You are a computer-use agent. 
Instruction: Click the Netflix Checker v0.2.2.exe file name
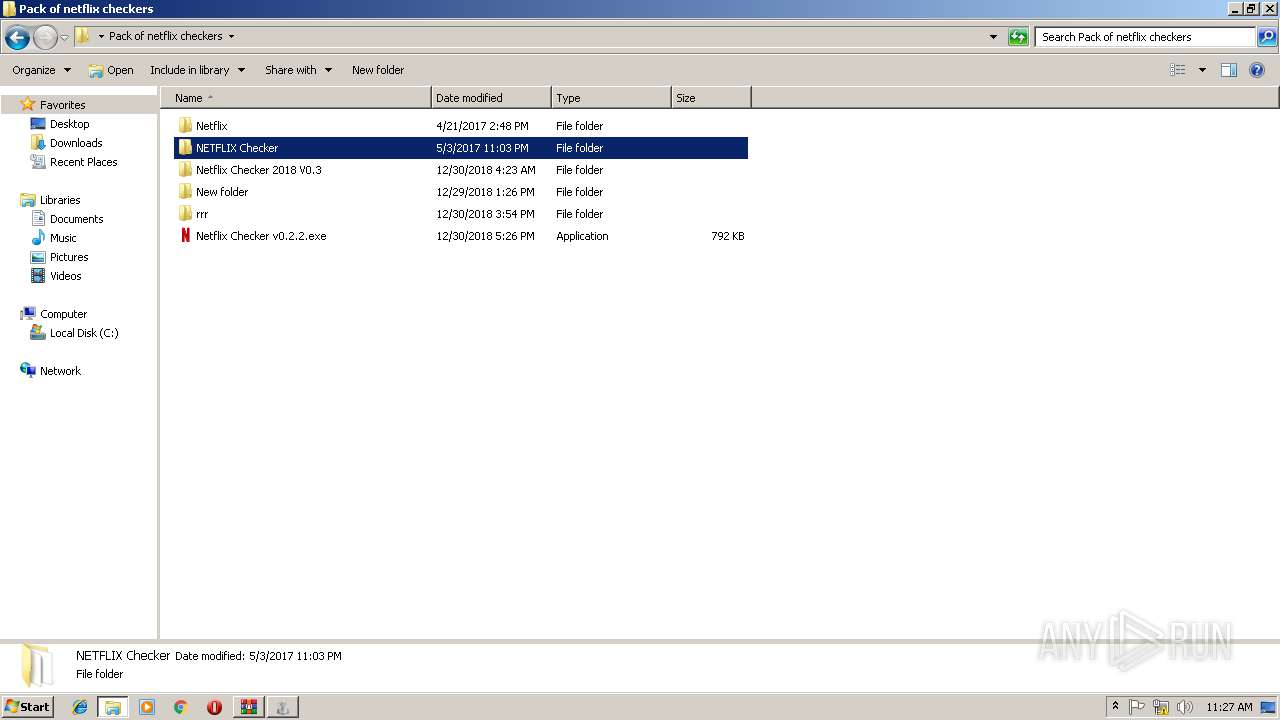point(261,236)
